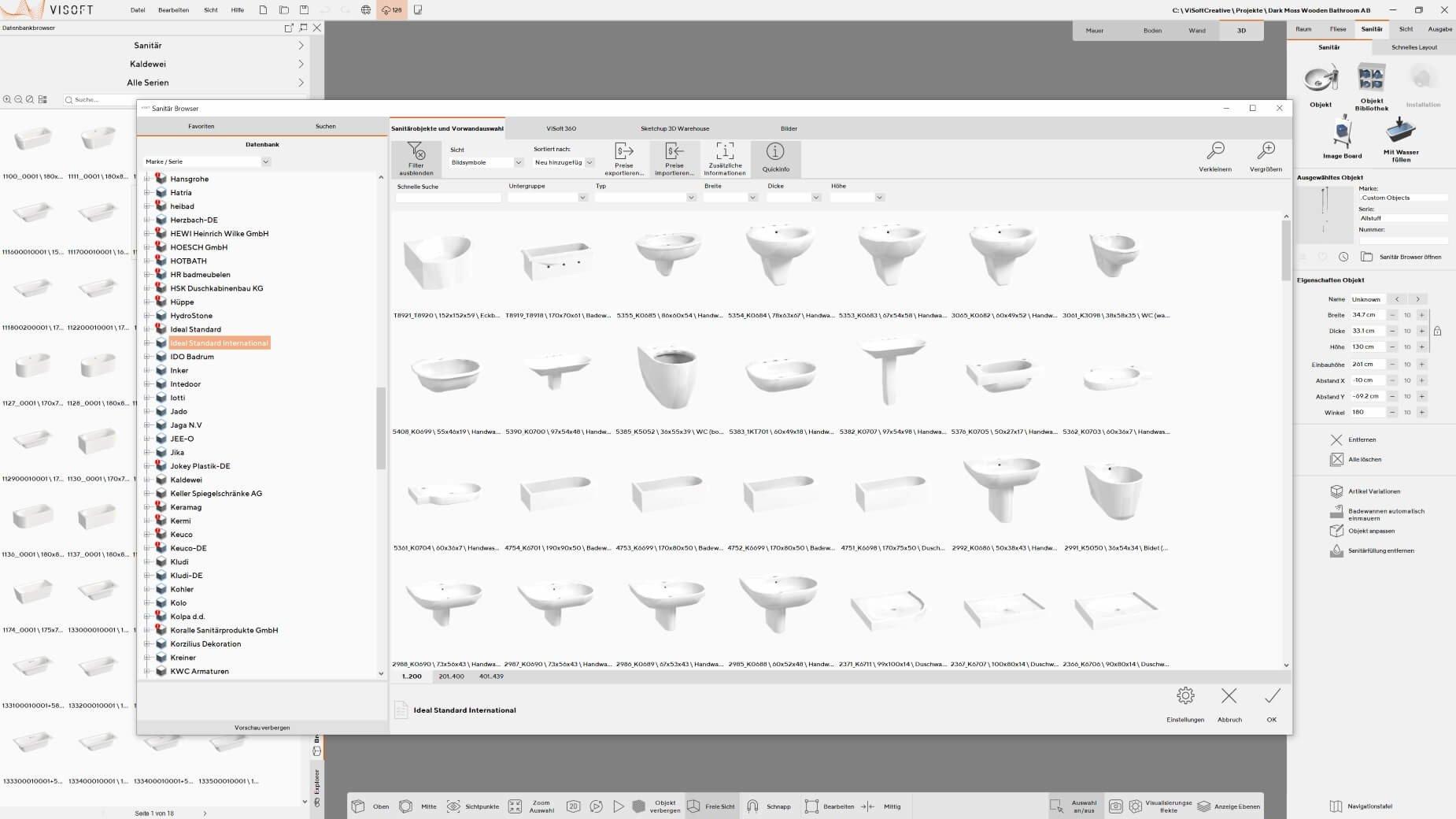The image size is (1456, 819).
Task: Open Bearbeiten menu
Action: 173,10
